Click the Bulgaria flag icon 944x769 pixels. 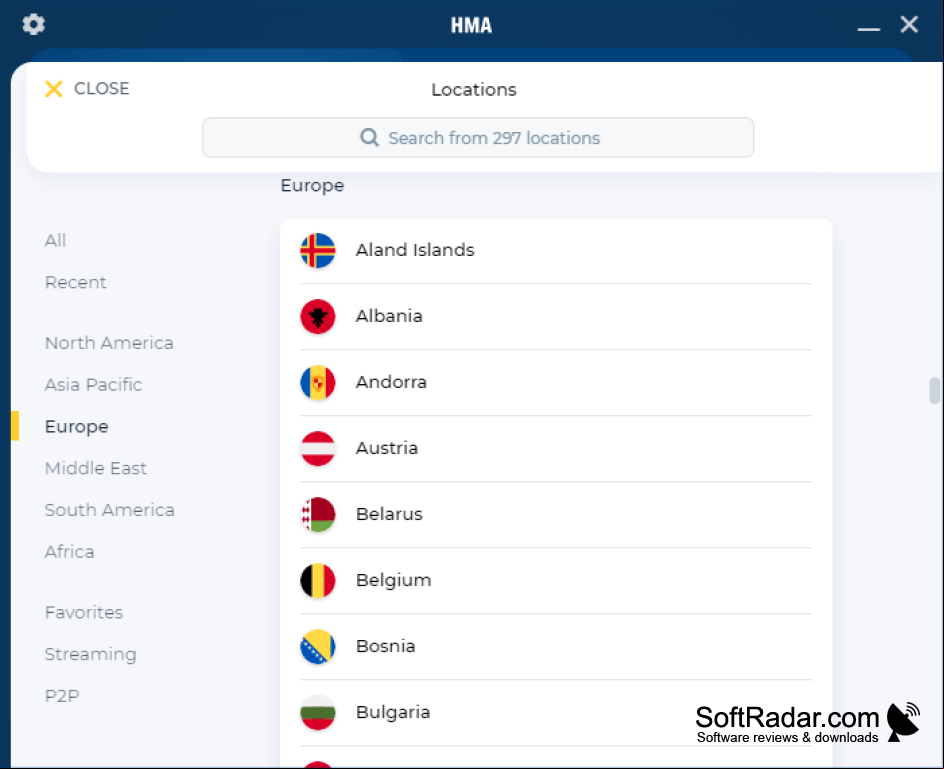coord(318,712)
